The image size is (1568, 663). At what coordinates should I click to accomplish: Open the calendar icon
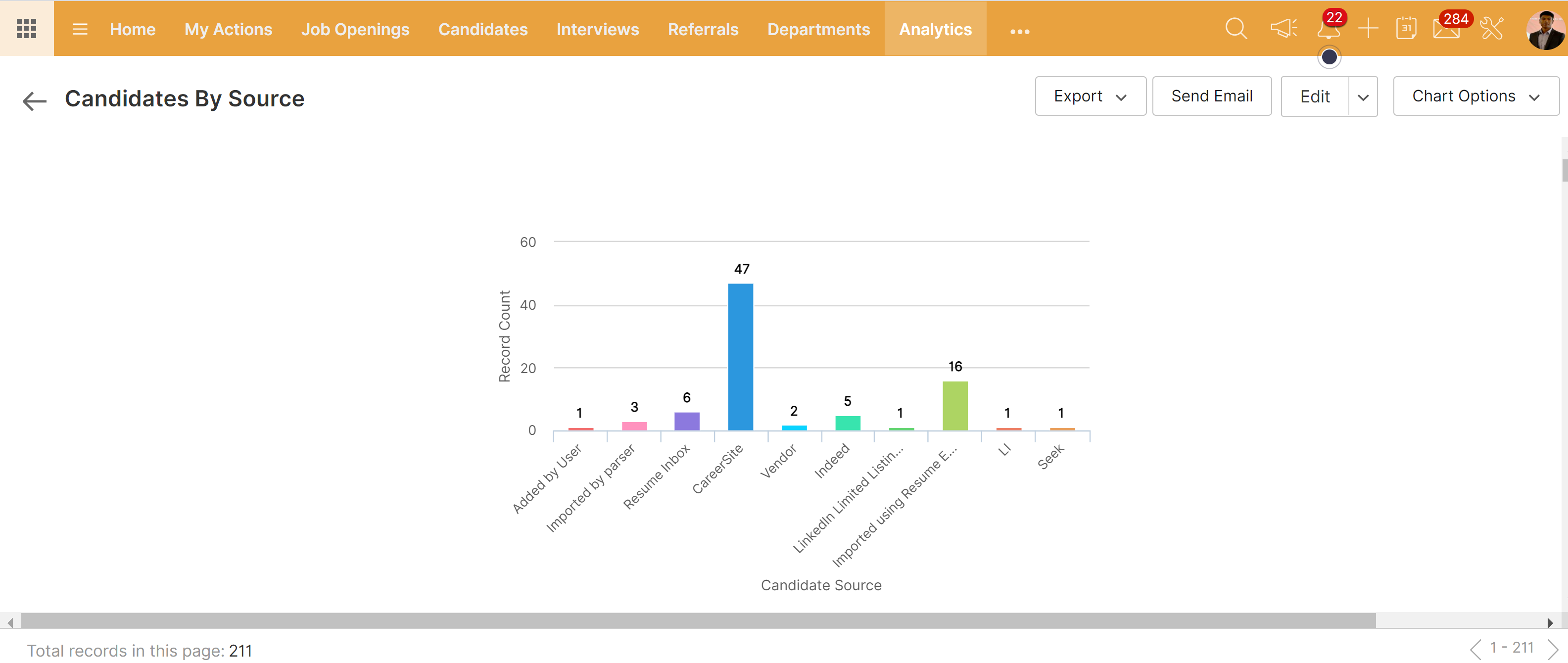click(x=1406, y=29)
